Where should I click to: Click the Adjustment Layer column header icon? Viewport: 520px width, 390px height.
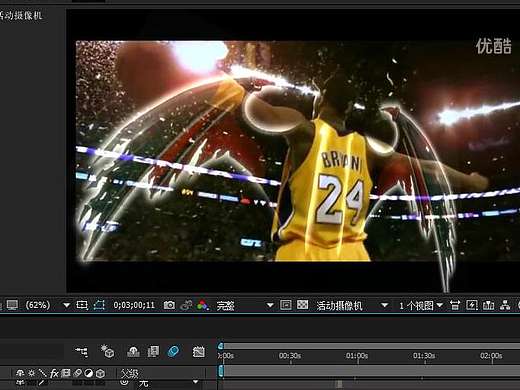88,373
